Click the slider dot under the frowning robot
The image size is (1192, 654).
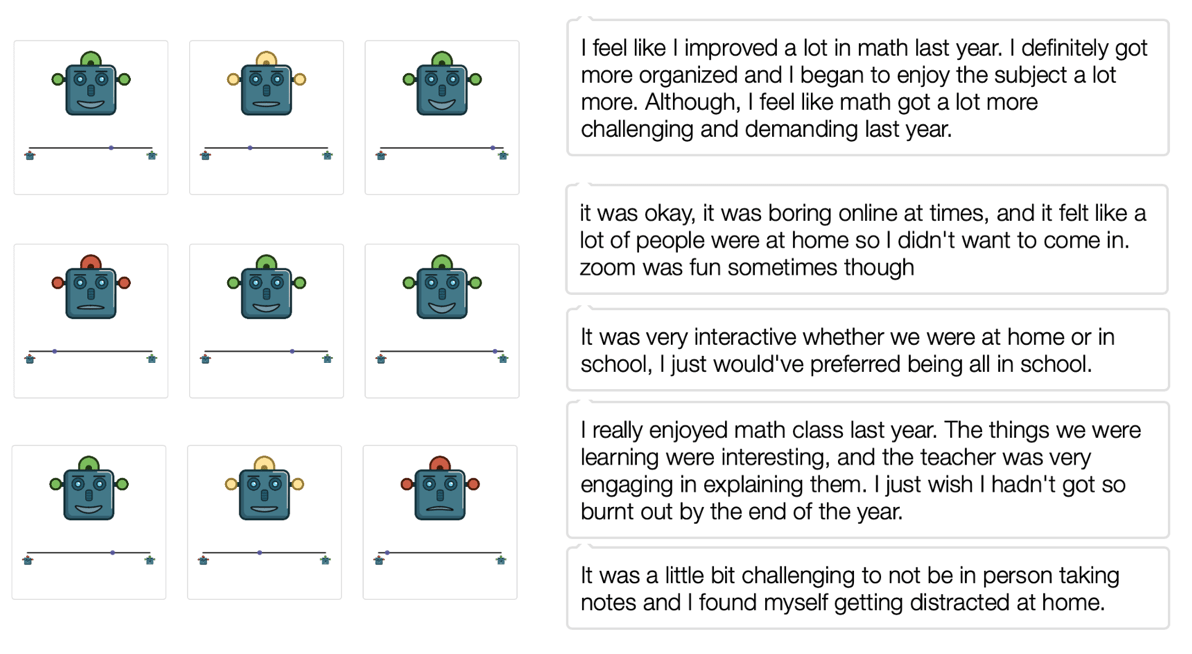pyautogui.click(x=387, y=552)
